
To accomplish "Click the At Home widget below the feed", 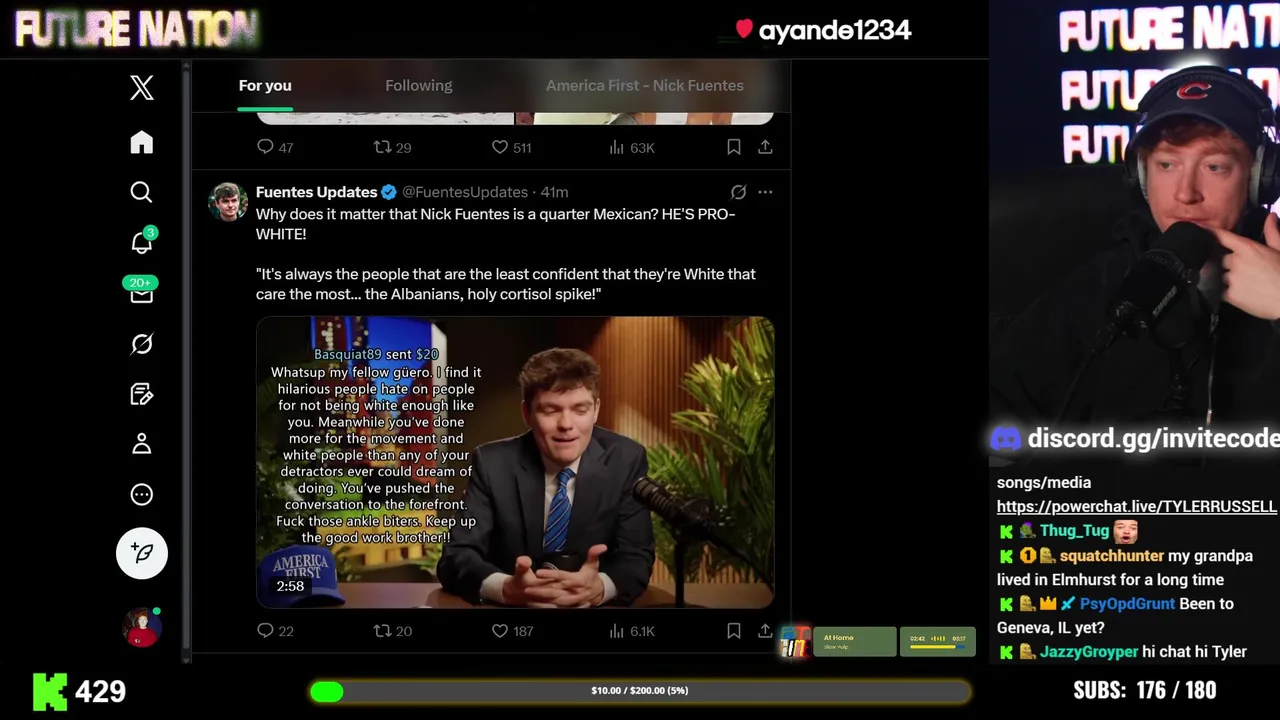I will point(853,642).
